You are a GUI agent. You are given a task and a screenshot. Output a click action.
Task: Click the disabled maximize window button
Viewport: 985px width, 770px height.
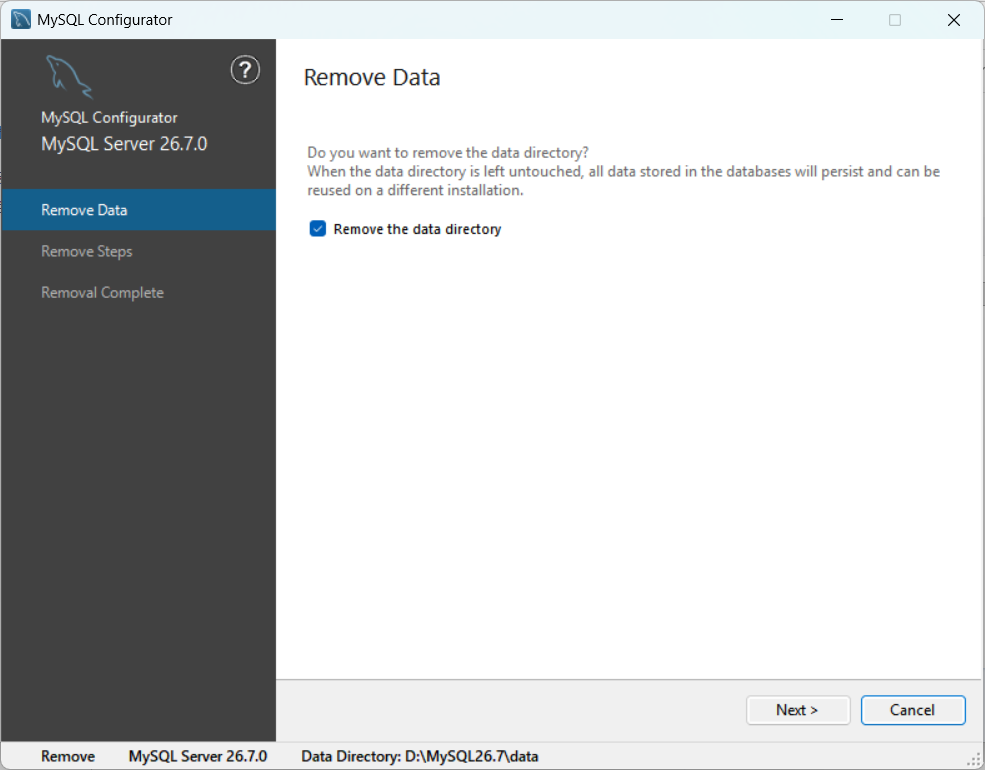pos(895,20)
